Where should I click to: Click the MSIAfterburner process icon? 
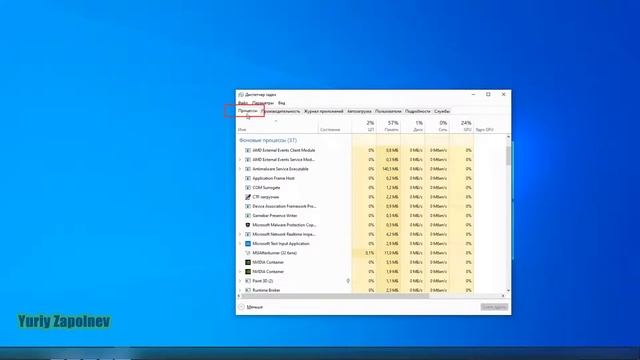(x=248, y=253)
